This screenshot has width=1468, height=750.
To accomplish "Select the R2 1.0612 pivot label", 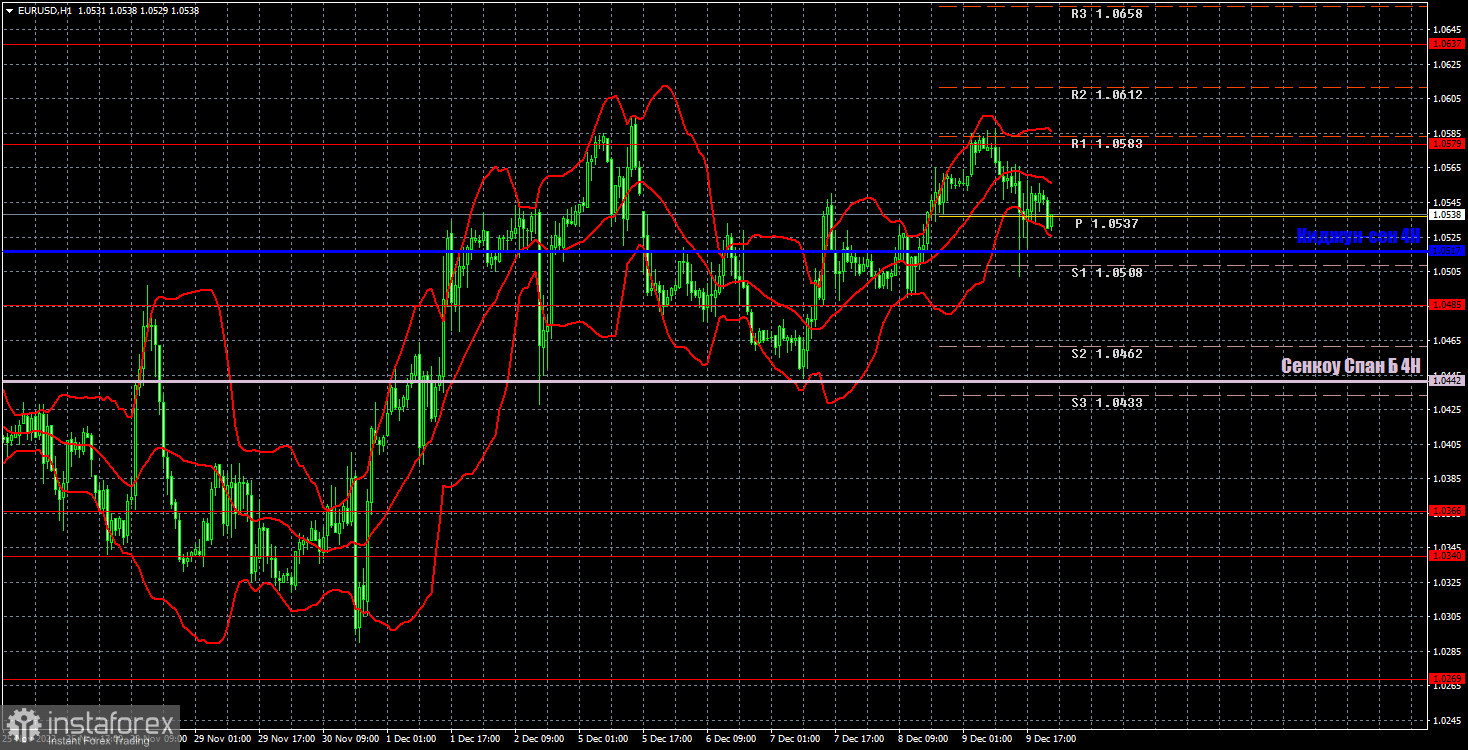I will coord(1106,95).
